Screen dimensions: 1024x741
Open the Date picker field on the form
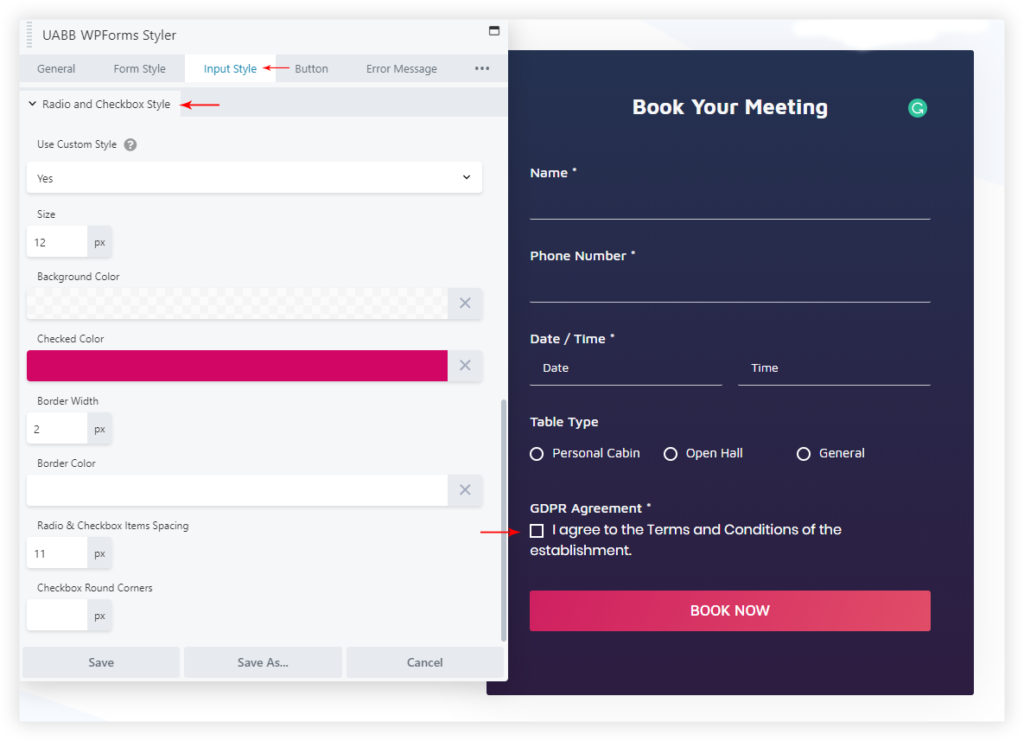[625, 368]
